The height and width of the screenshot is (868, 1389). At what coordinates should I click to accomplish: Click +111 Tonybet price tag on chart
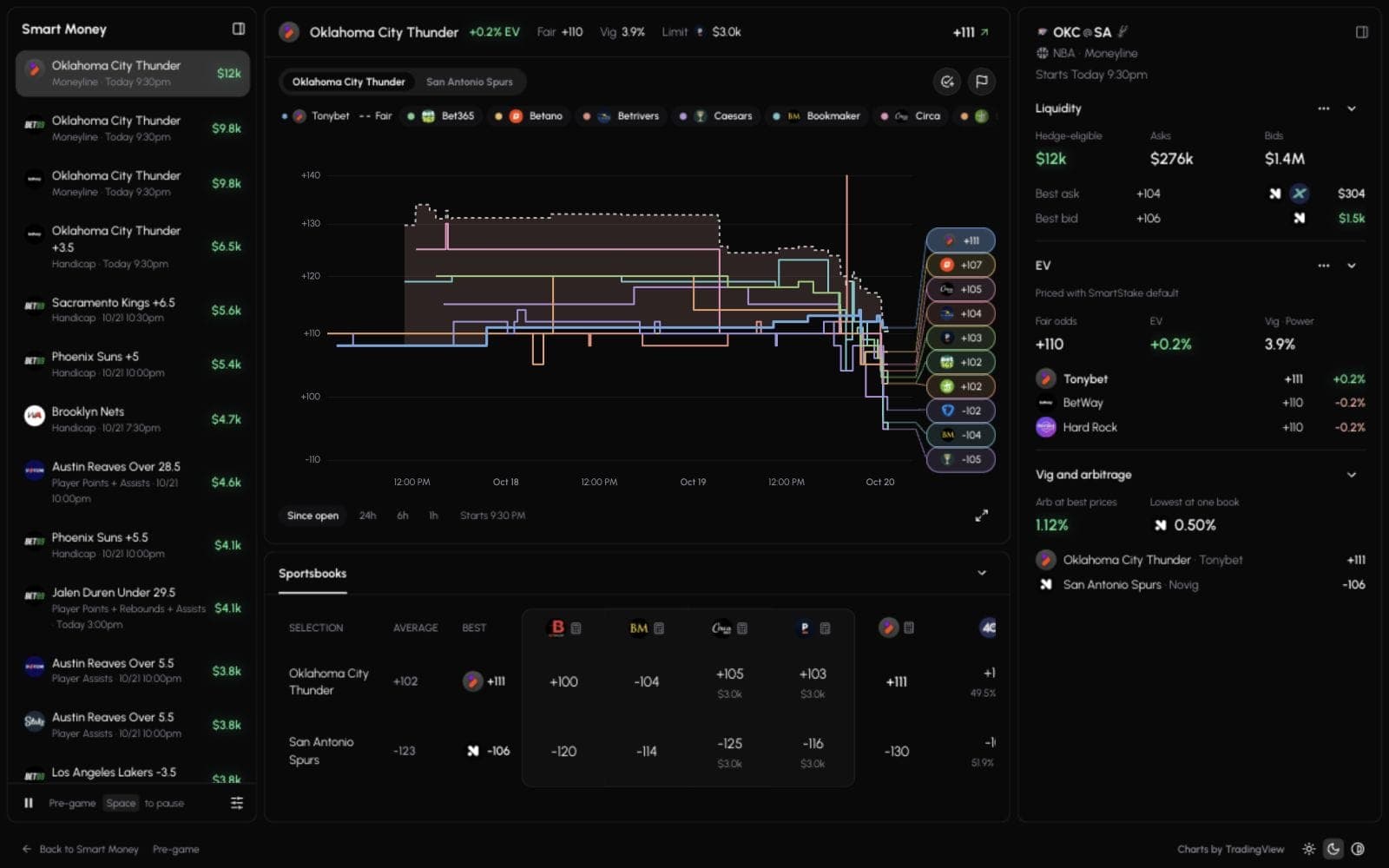960,240
